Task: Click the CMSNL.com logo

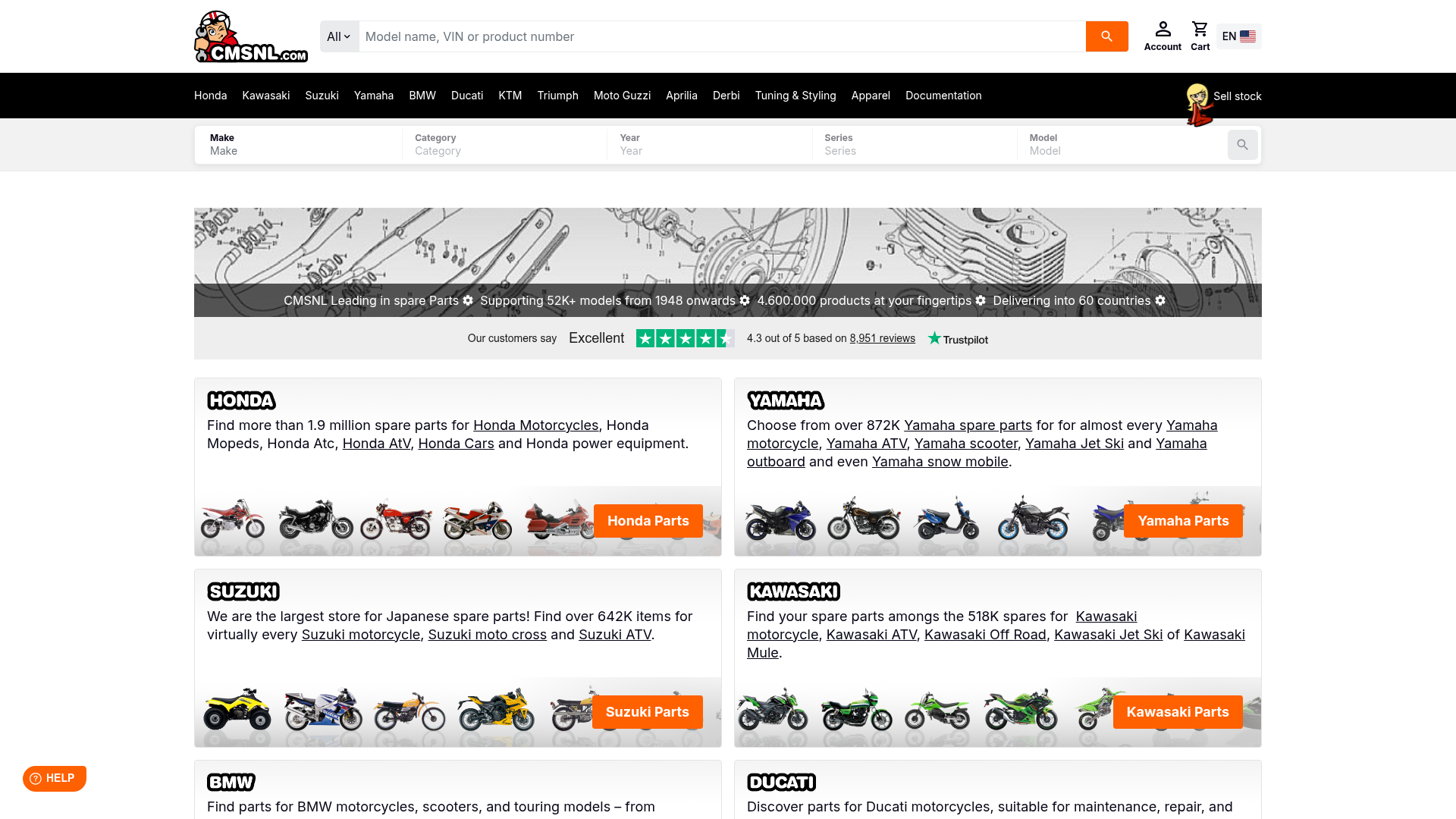Action: (251, 36)
